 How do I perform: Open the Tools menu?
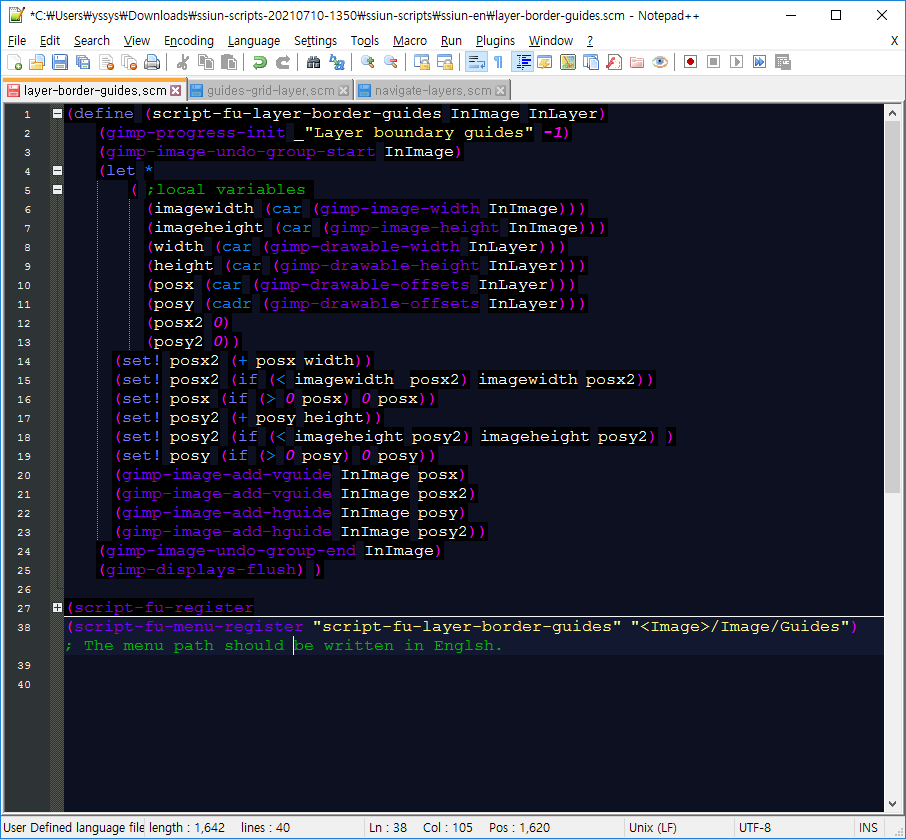(x=365, y=40)
